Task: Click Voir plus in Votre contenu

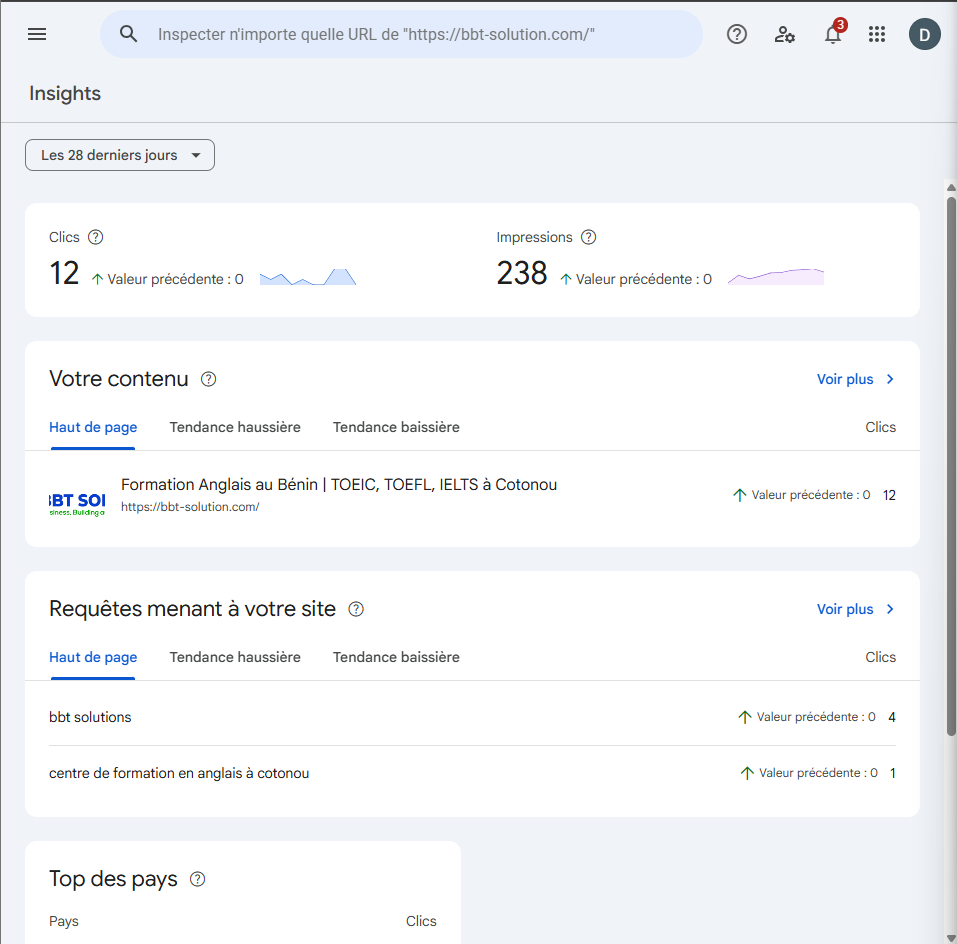Action: coord(856,380)
